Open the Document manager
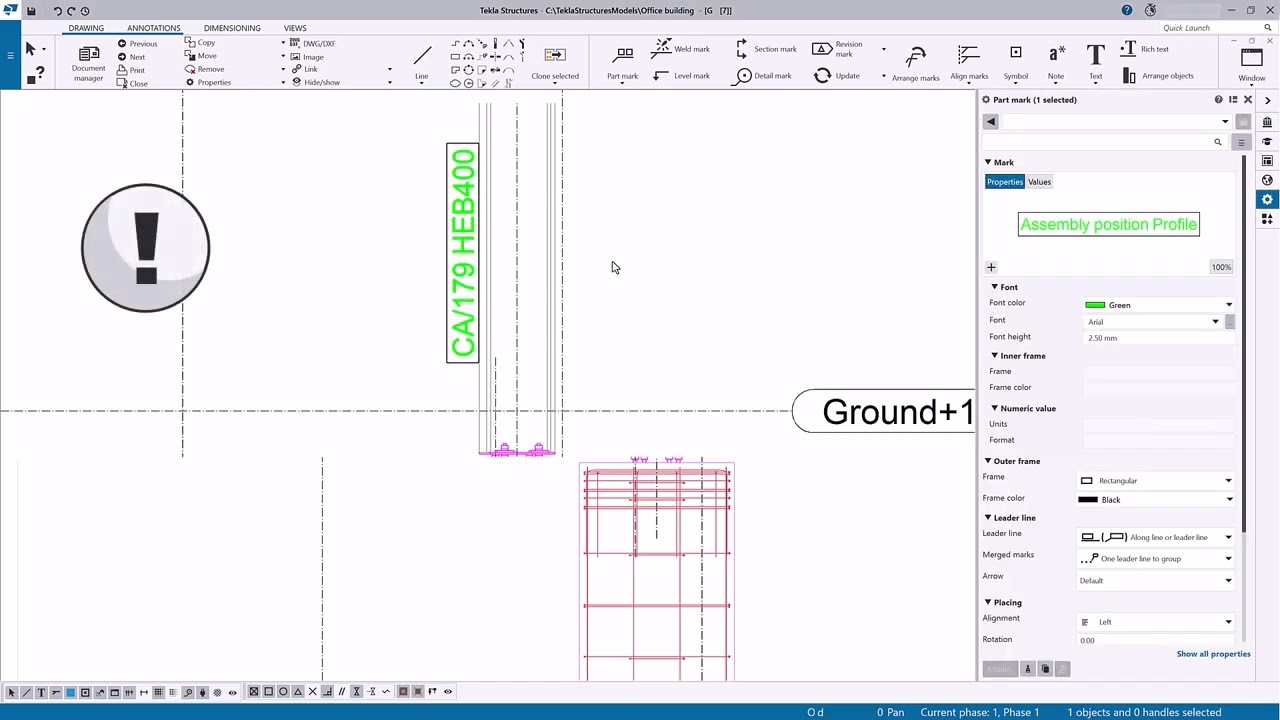Screen dimensions: 1280x720 [x=88, y=62]
